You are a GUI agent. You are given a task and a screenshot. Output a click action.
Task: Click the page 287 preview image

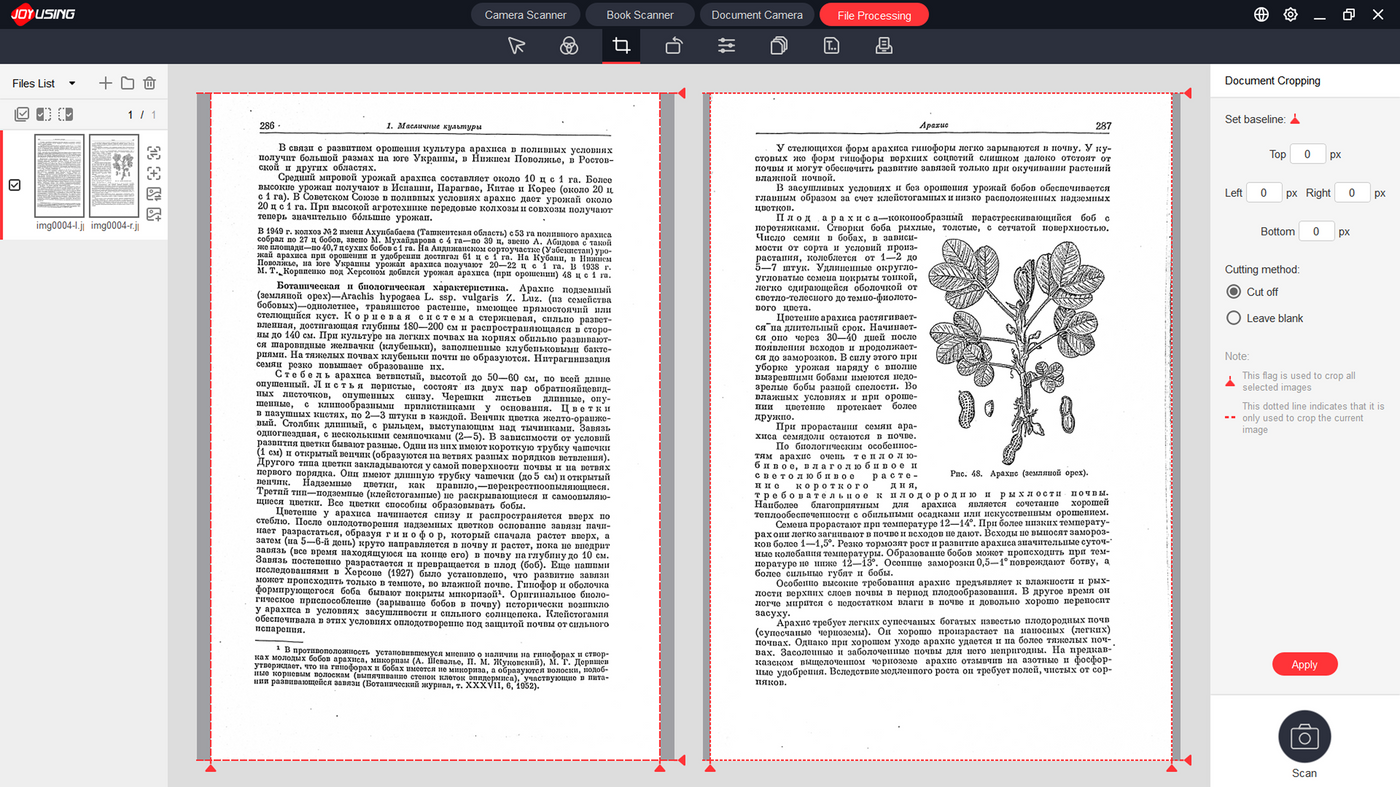point(940,427)
